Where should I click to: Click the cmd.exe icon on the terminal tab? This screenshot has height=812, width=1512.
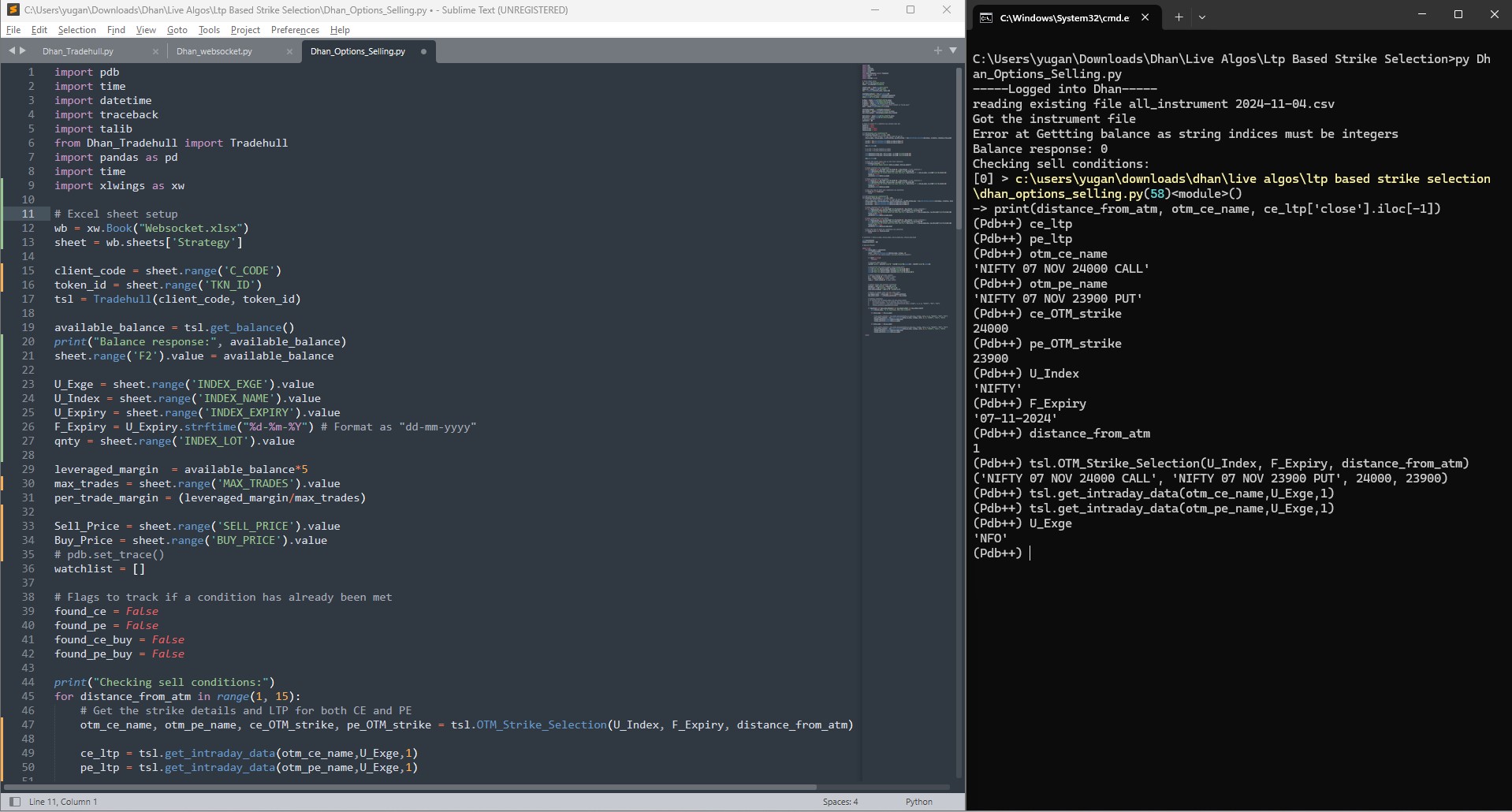point(985,17)
